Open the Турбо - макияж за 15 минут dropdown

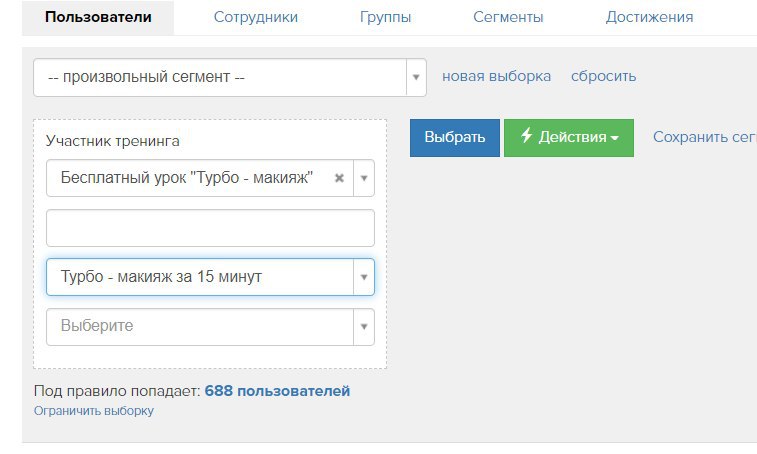coord(210,277)
